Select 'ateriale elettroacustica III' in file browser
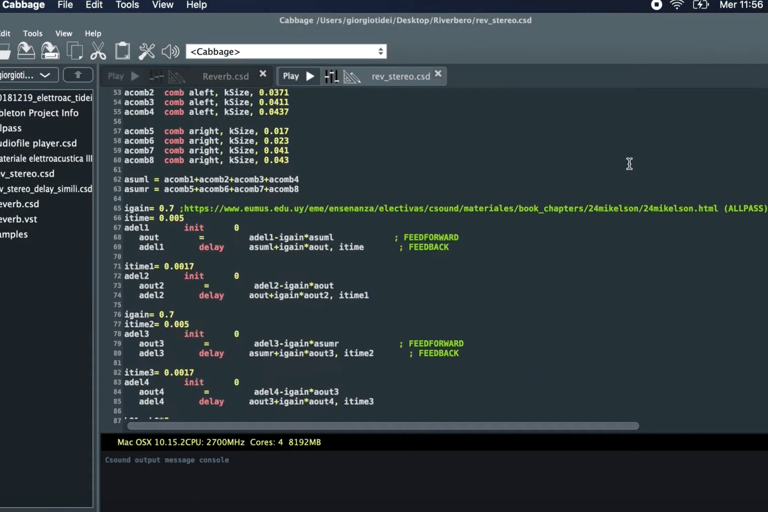 [46, 158]
